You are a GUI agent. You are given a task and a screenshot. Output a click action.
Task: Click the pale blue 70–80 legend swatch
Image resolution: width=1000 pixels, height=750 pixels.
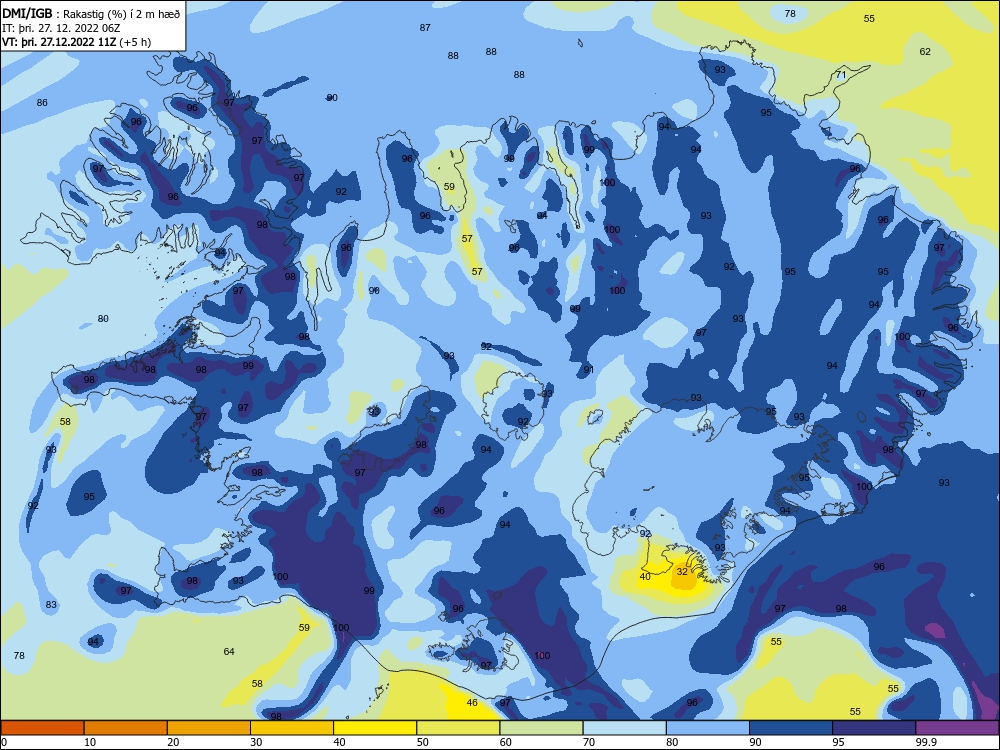[624, 728]
